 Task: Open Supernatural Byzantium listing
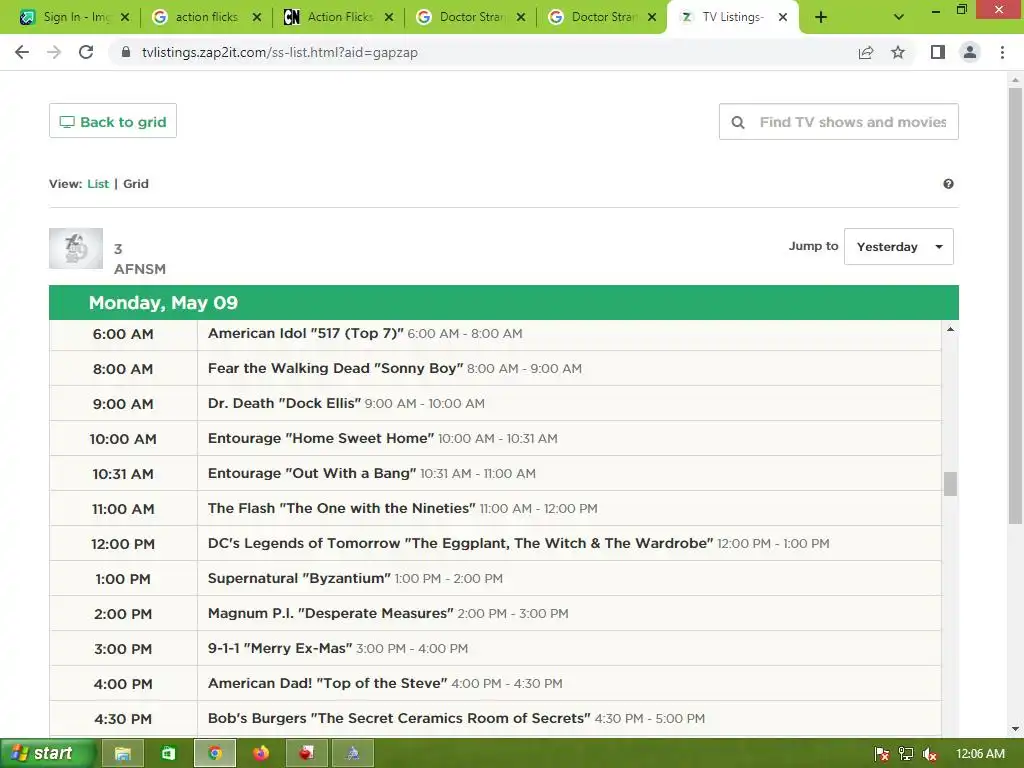pos(299,579)
